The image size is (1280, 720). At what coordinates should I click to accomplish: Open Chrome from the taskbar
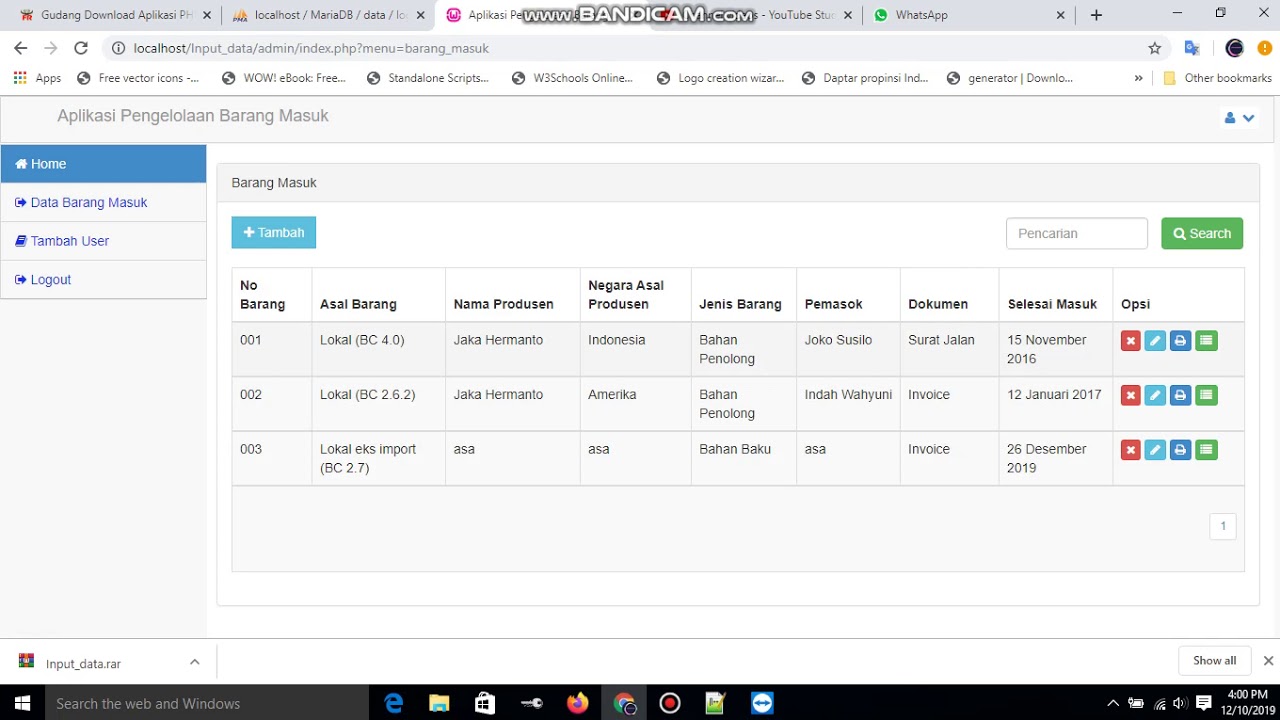click(x=624, y=703)
